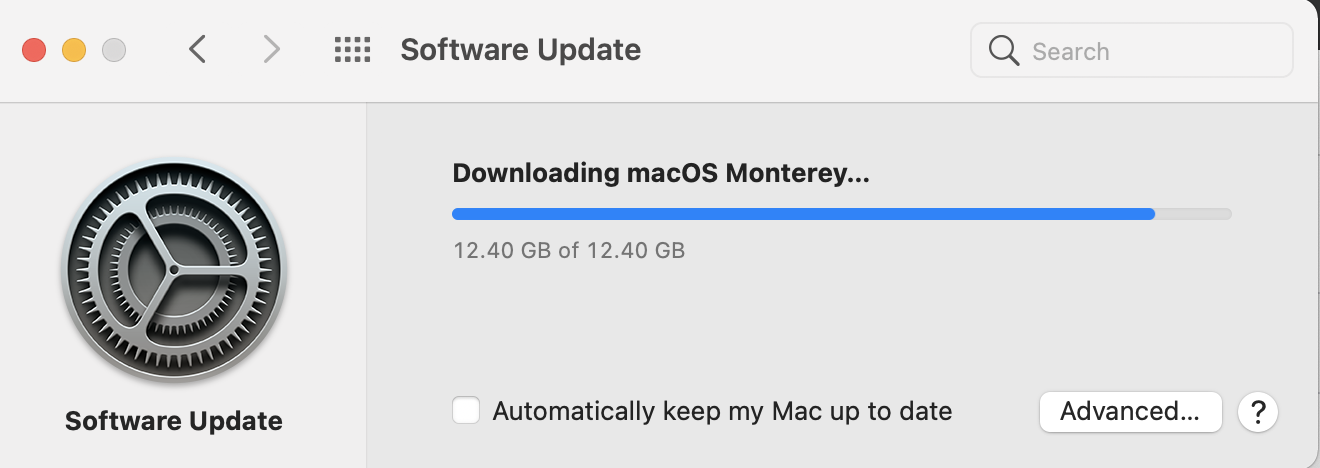Go back using the left chevron
This screenshot has width=1320, height=468.
[x=197, y=49]
